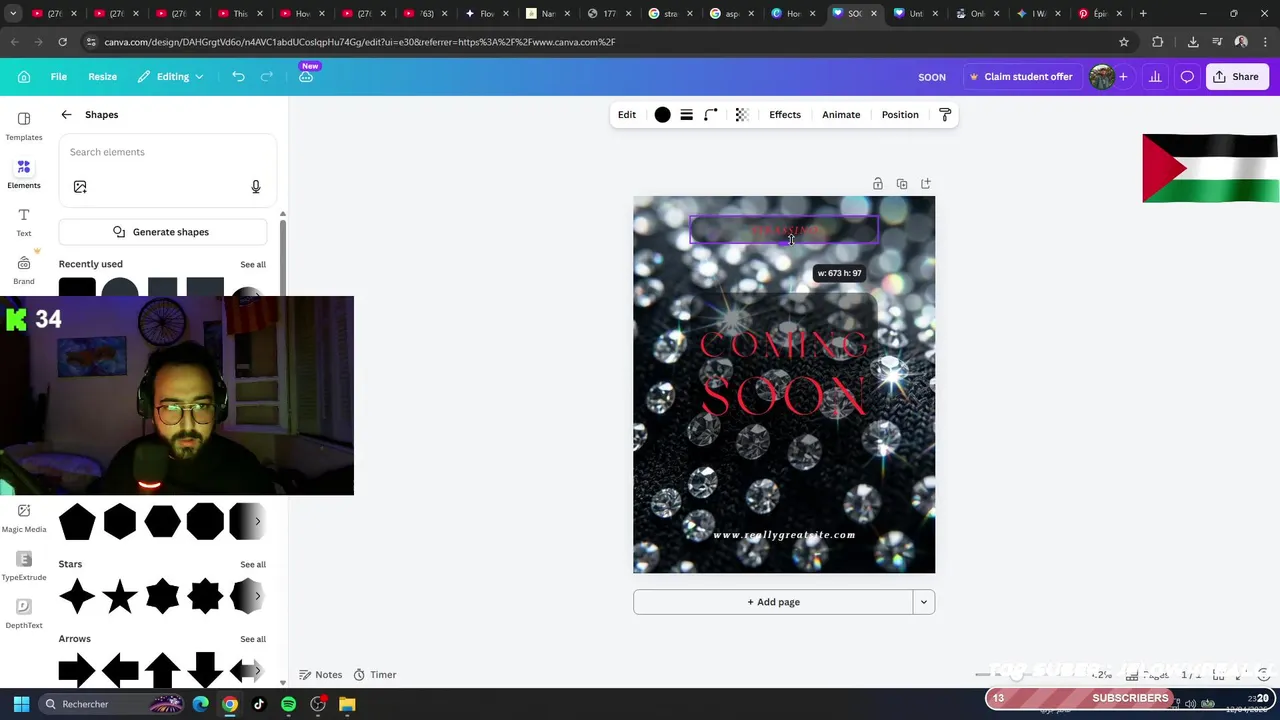This screenshot has width=1280, height=720.
Task: Search elements by image upload icon
Action: click(x=80, y=187)
